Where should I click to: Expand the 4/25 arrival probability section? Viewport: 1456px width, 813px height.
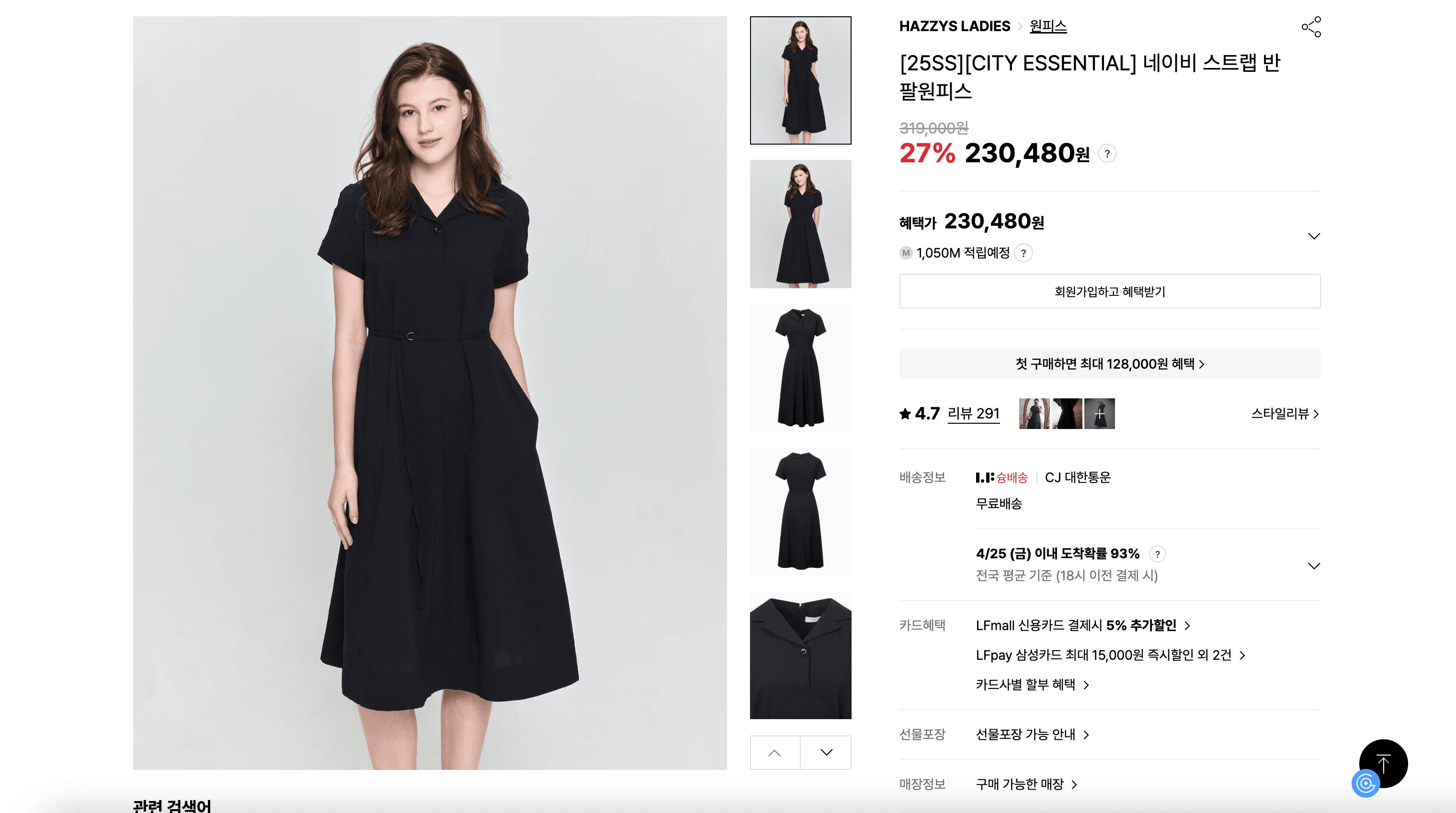[1314, 566]
